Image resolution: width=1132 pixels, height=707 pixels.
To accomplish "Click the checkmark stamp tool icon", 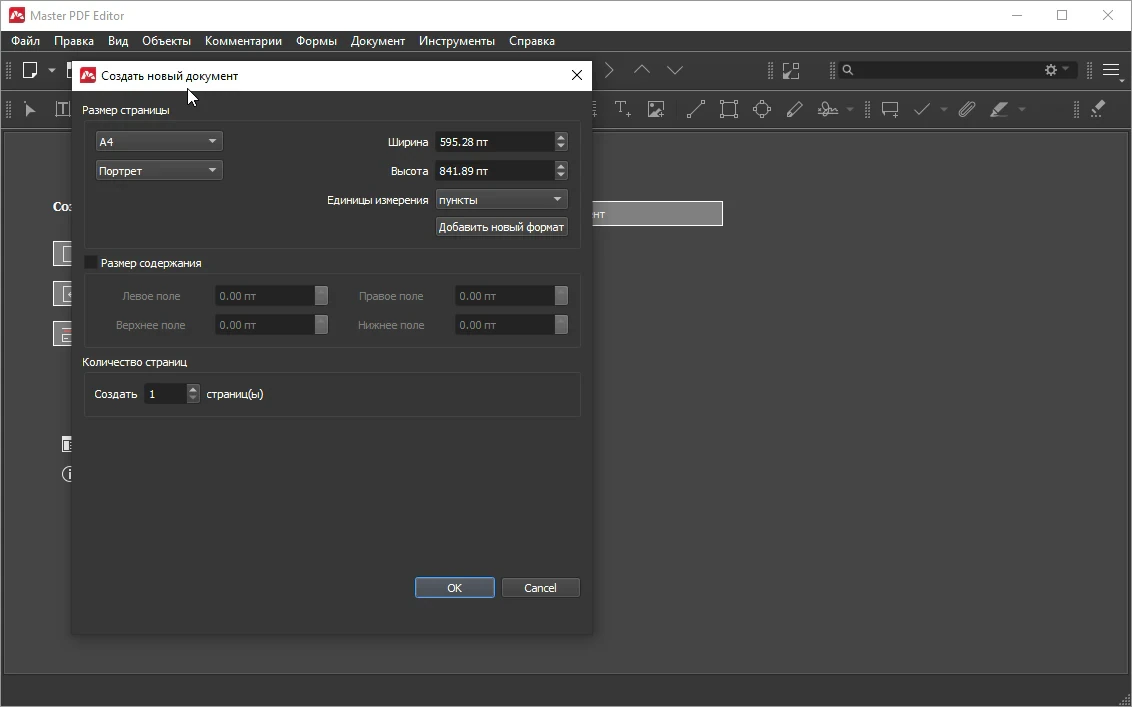I will (922, 110).
